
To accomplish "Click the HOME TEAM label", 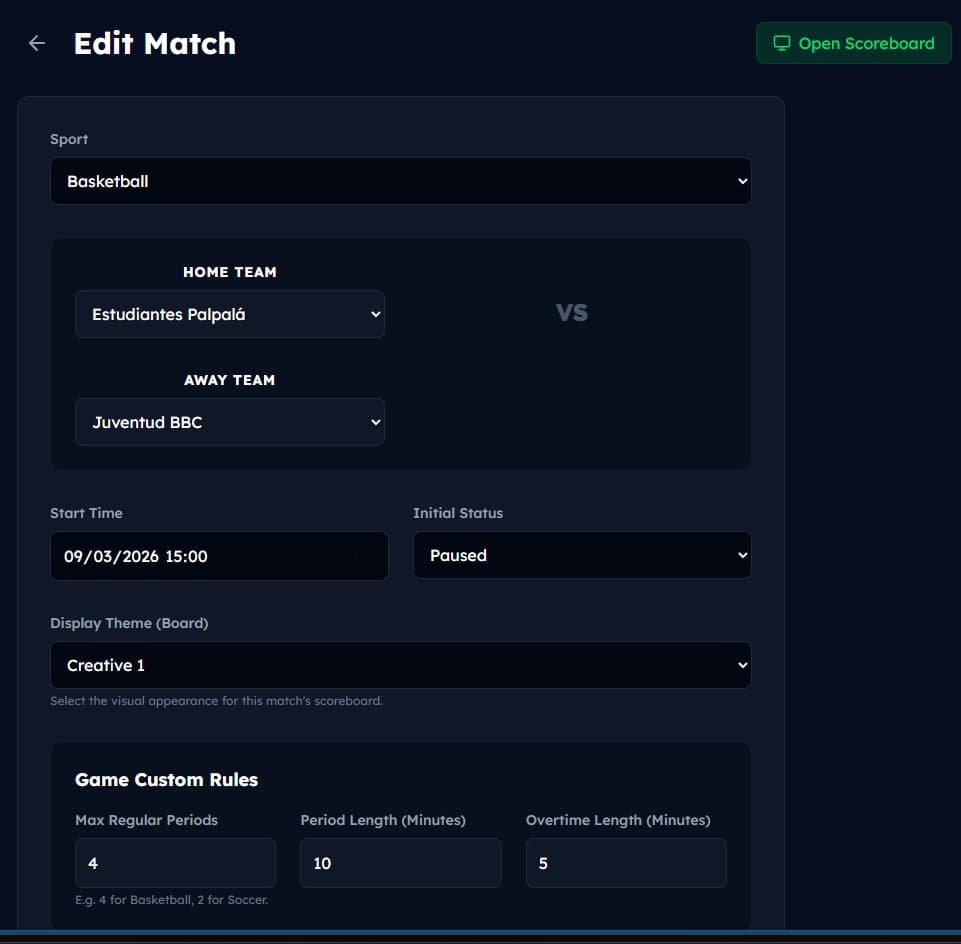I will click(229, 272).
